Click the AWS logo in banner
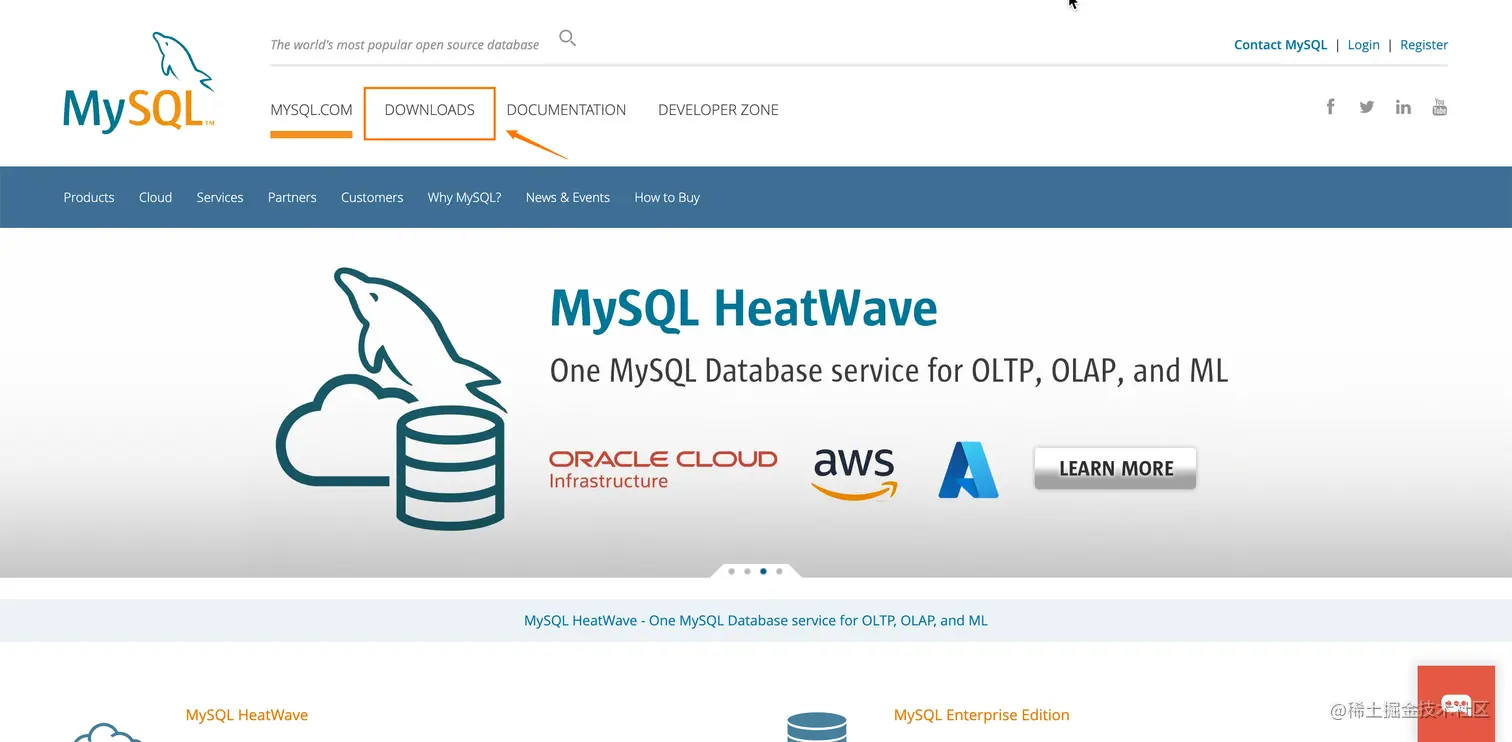 tap(854, 473)
